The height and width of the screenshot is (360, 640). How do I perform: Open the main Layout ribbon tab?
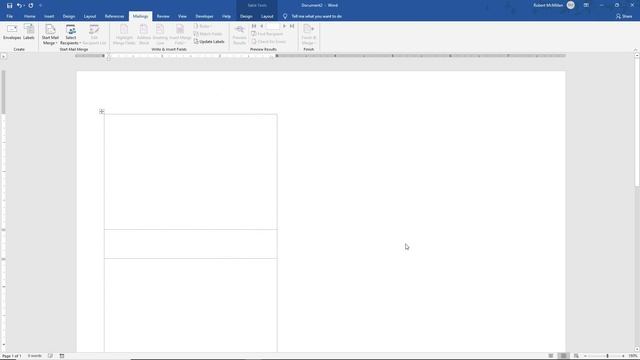tap(90, 16)
